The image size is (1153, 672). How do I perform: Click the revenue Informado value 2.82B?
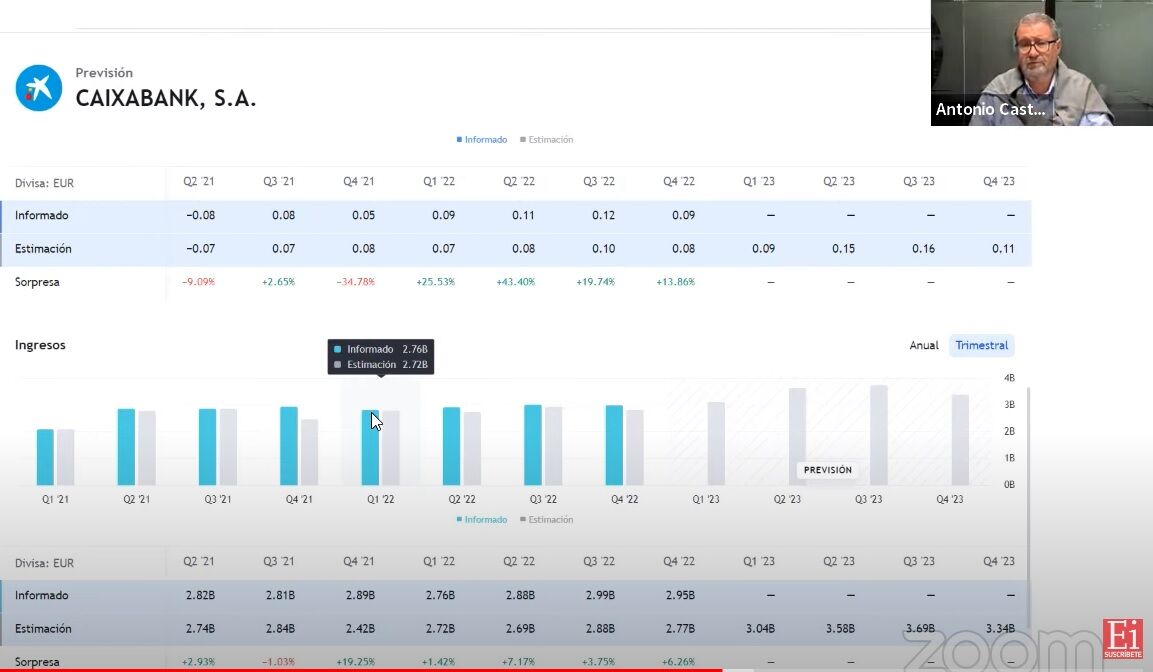[x=200, y=596]
